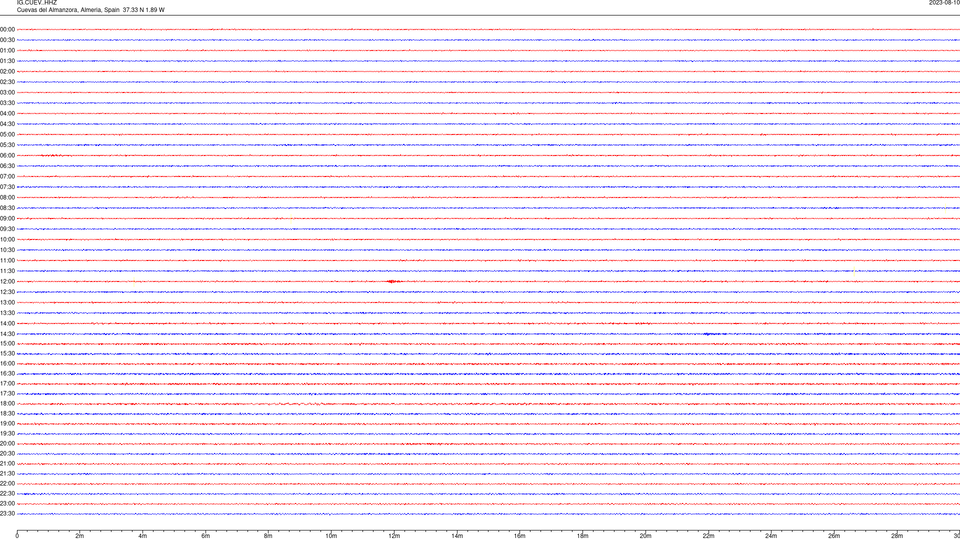
Task: Select the 21:00 time row label
Action: [7, 463]
